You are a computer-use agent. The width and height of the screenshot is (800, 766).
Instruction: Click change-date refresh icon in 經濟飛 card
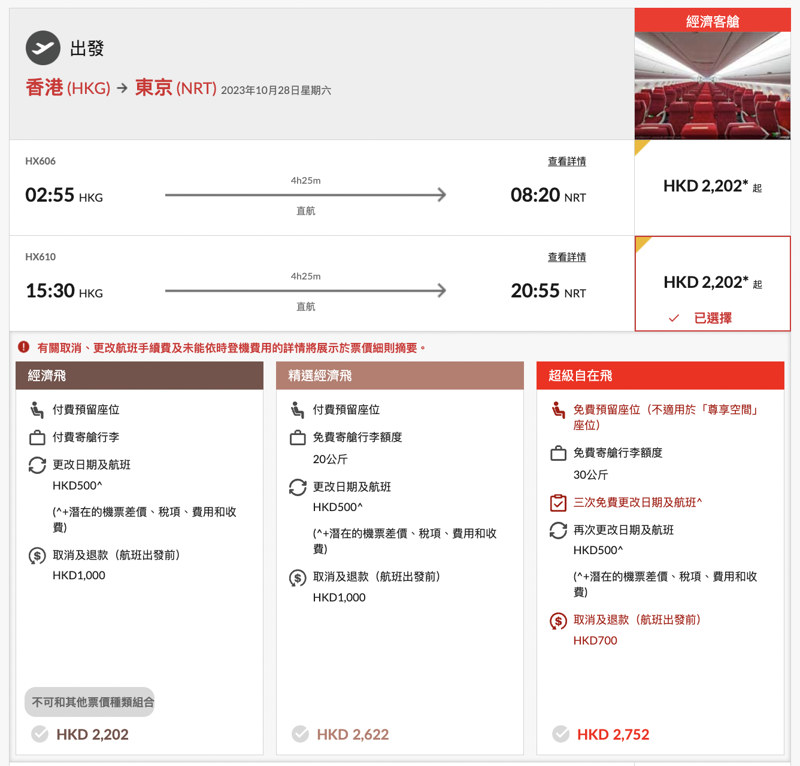pyautogui.click(x=37, y=464)
